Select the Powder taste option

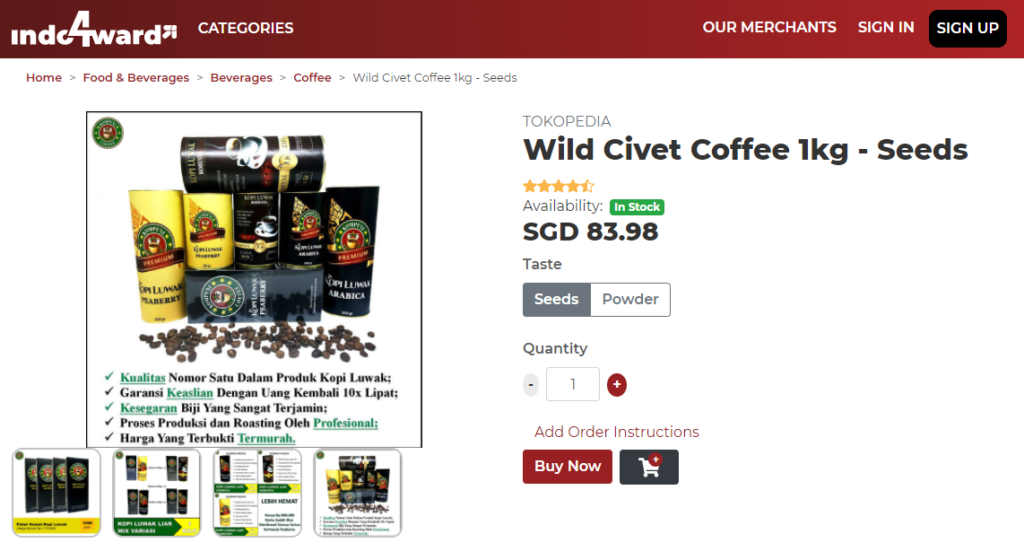(630, 300)
